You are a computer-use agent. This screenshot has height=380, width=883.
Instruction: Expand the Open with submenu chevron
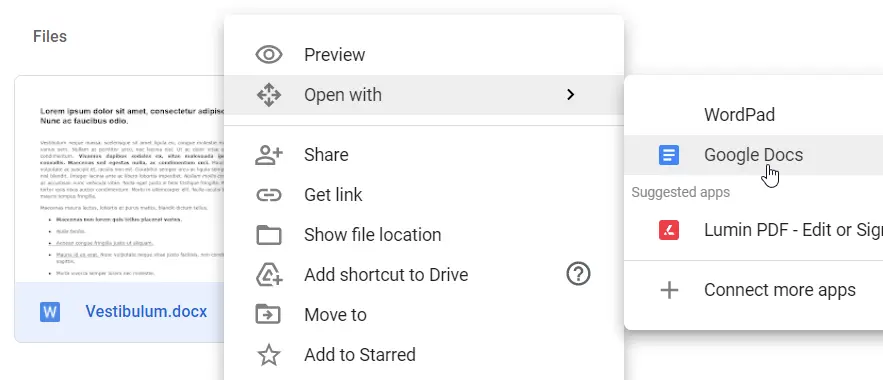[x=570, y=95]
